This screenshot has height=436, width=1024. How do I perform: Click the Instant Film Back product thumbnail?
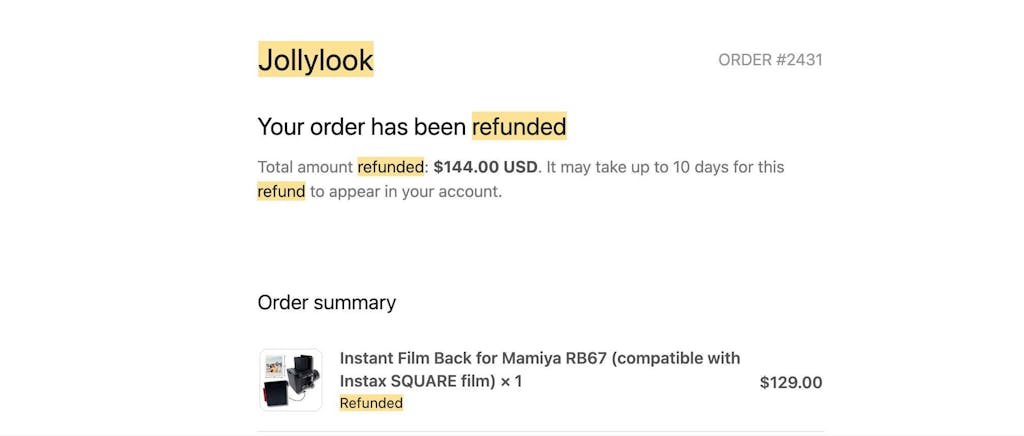point(290,380)
